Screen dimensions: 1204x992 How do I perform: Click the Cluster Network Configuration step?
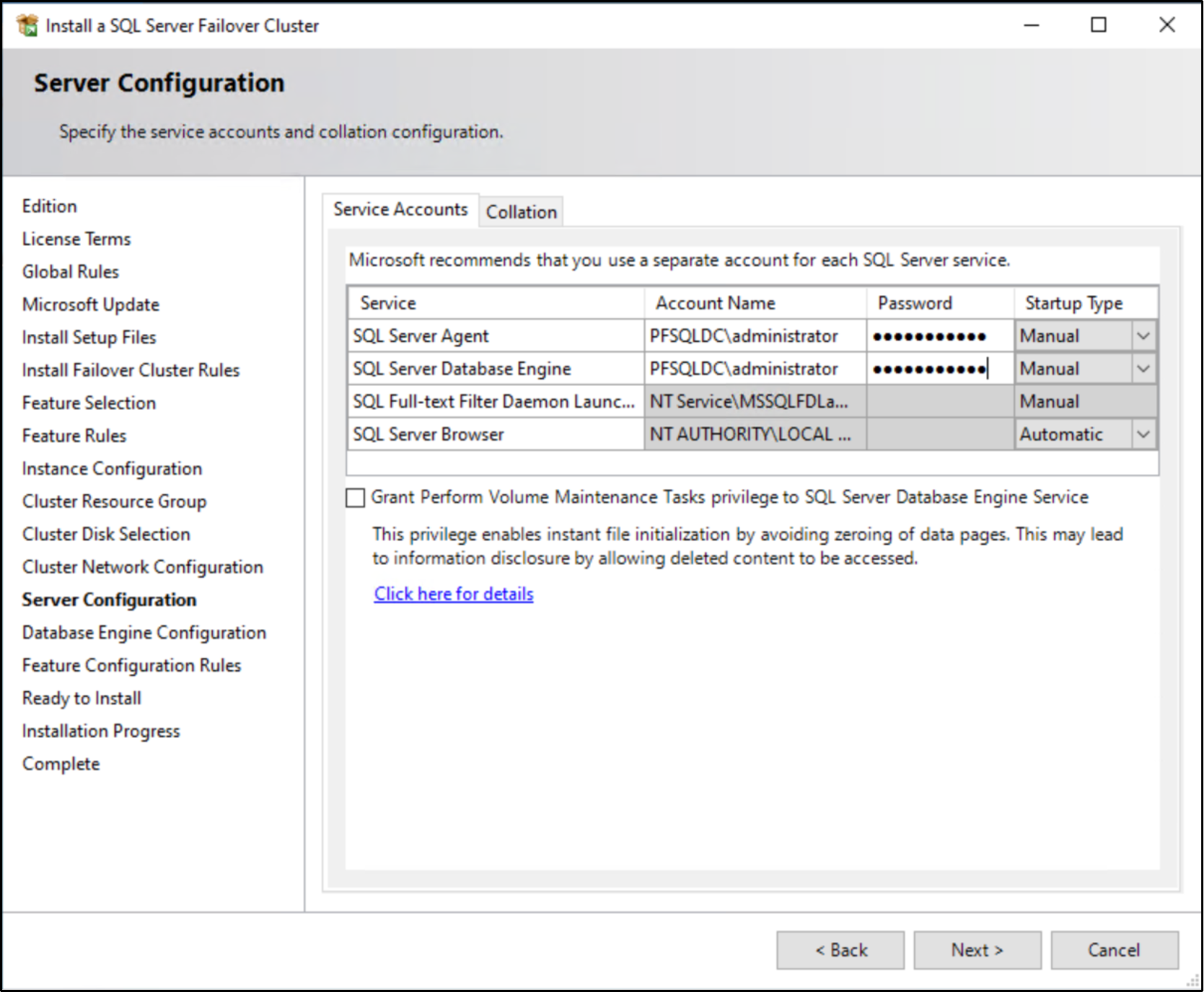point(143,567)
